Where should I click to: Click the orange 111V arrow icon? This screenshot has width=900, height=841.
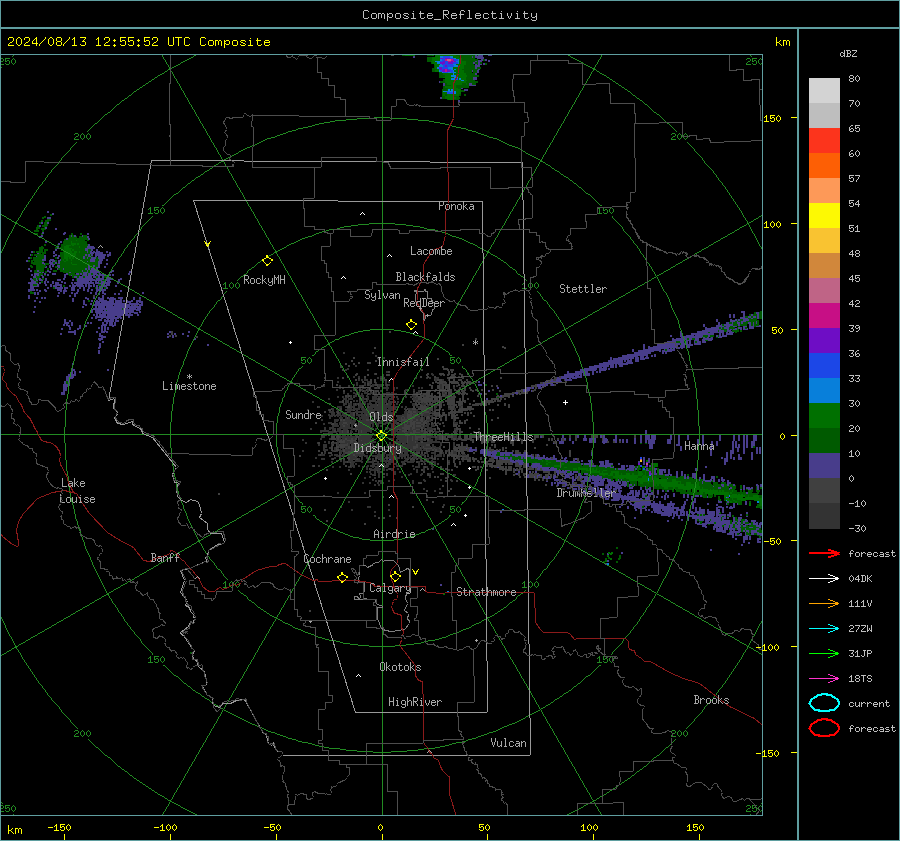pyautogui.click(x=824, y=603)
